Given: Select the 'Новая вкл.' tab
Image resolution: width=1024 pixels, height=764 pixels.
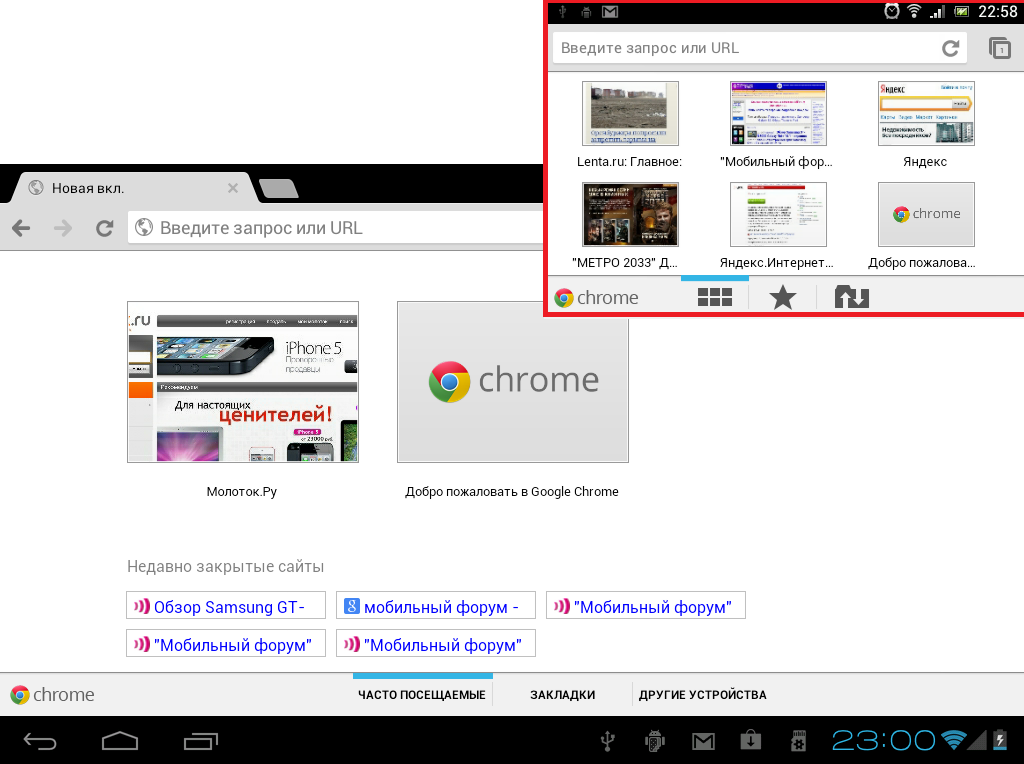Looking at the screenshot, I should (131, 188).
